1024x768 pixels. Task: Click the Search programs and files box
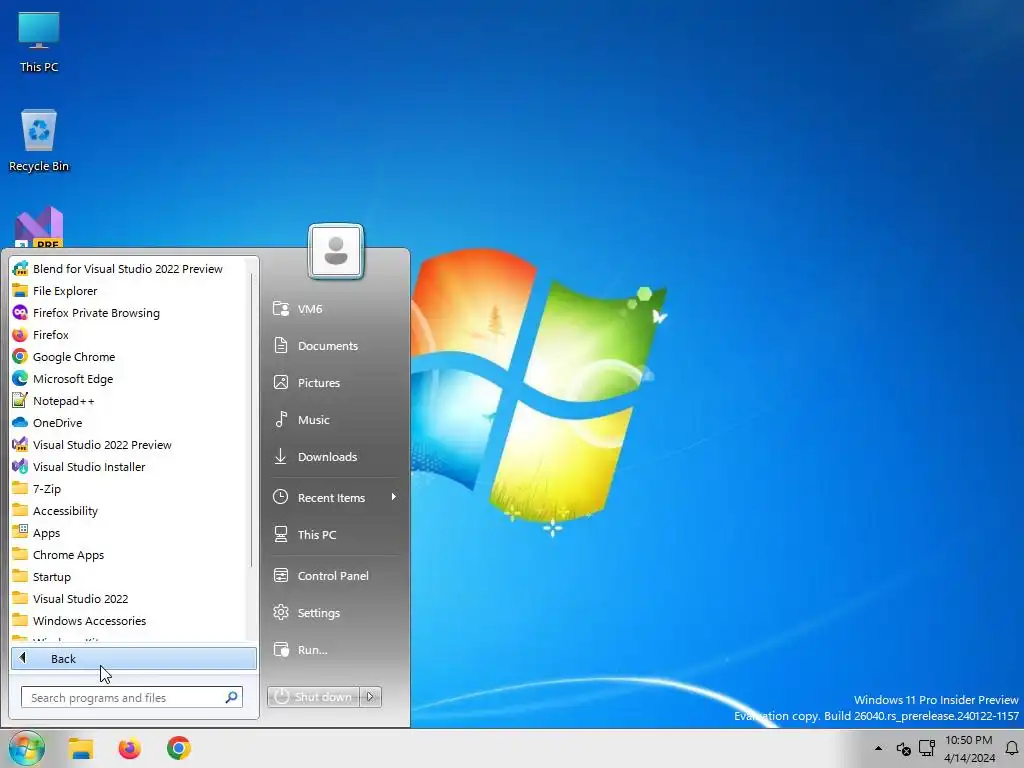pos(132,697)
